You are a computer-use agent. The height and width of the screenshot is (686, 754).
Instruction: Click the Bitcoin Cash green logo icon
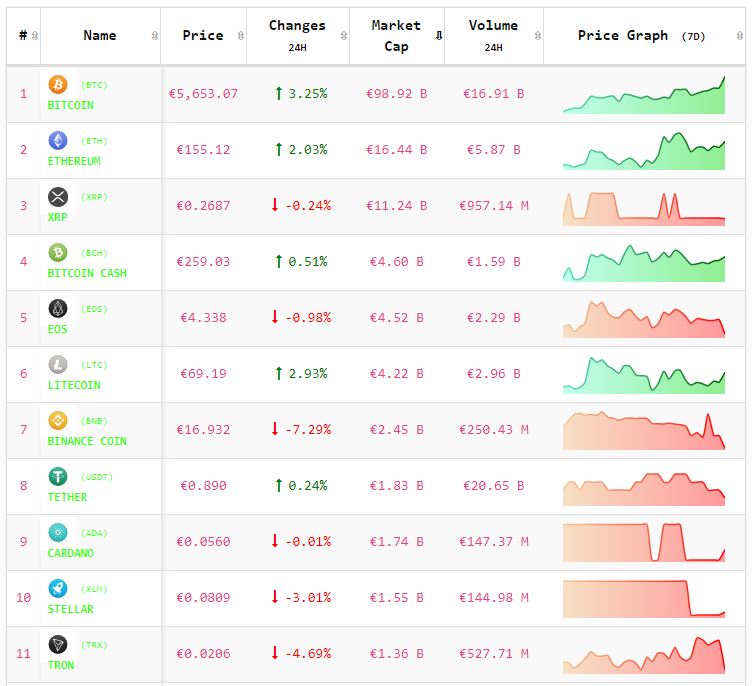pyautogui.click(x=58, y=253)
